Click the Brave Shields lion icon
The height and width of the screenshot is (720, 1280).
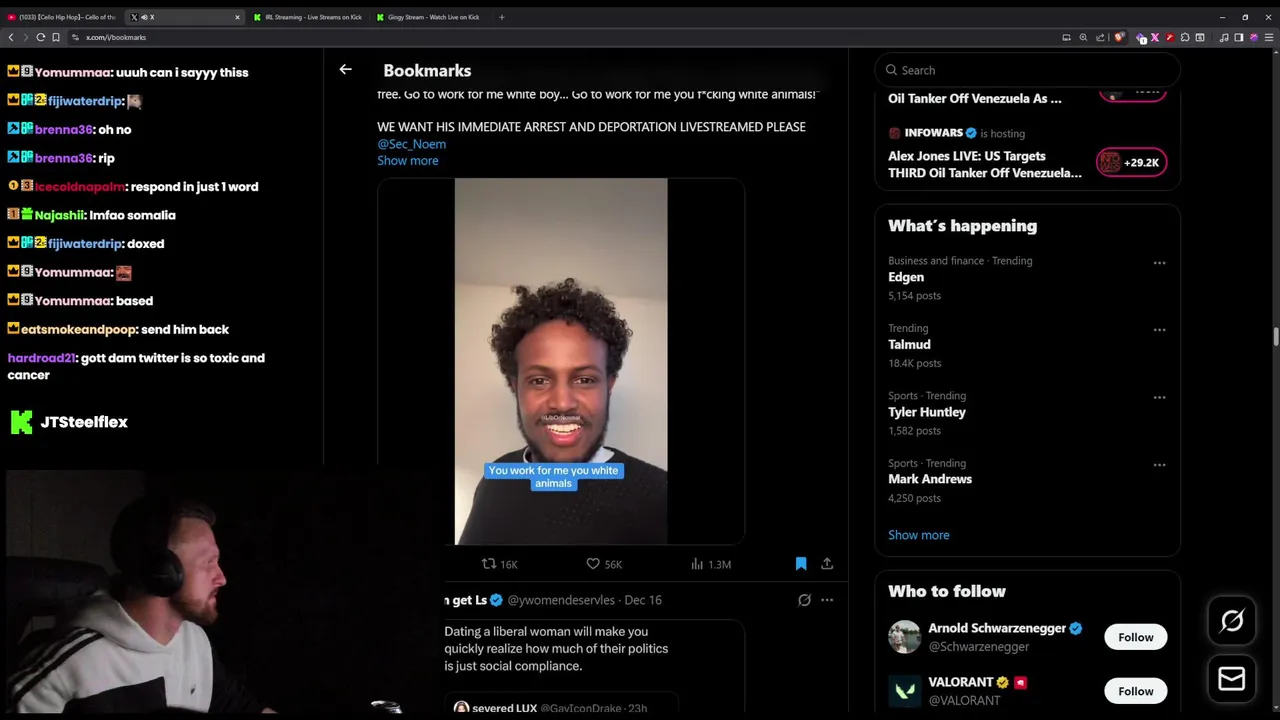coord(1119,38)
